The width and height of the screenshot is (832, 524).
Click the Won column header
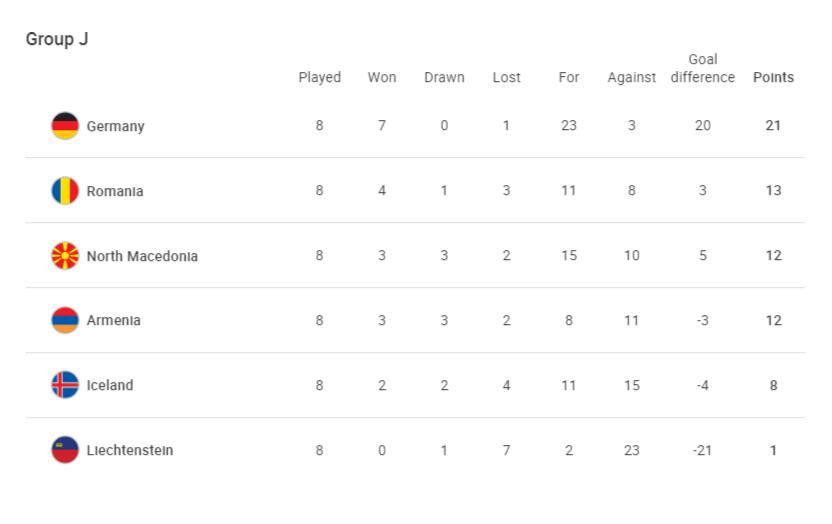(x=382, y=77)
